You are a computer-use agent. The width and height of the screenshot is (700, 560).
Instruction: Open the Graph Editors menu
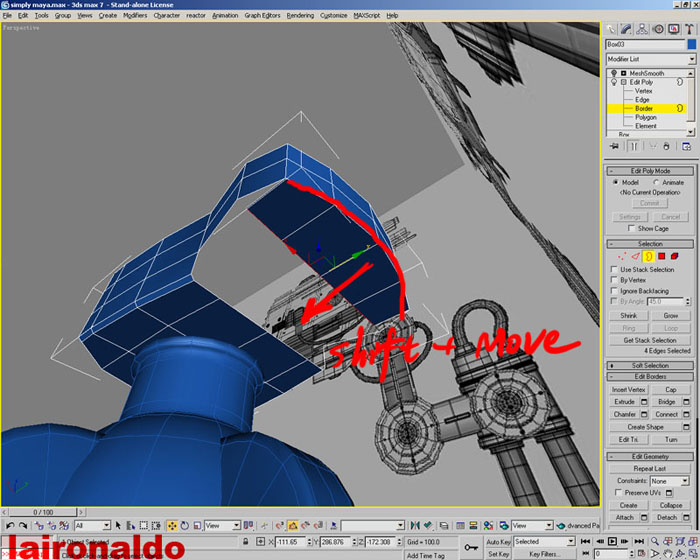click(260, 16)
